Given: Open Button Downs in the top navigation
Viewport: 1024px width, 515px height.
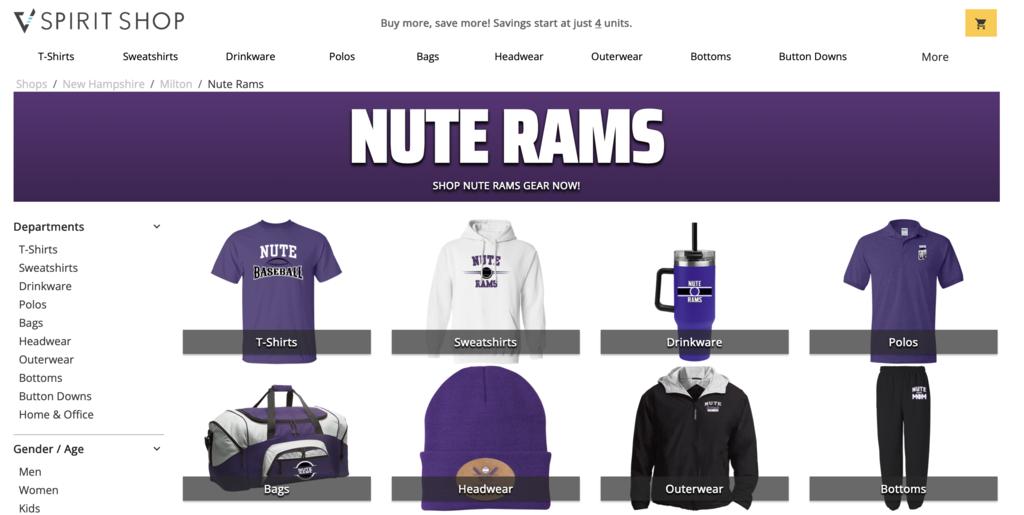Looking at the screenshot, I should (812, 56).
